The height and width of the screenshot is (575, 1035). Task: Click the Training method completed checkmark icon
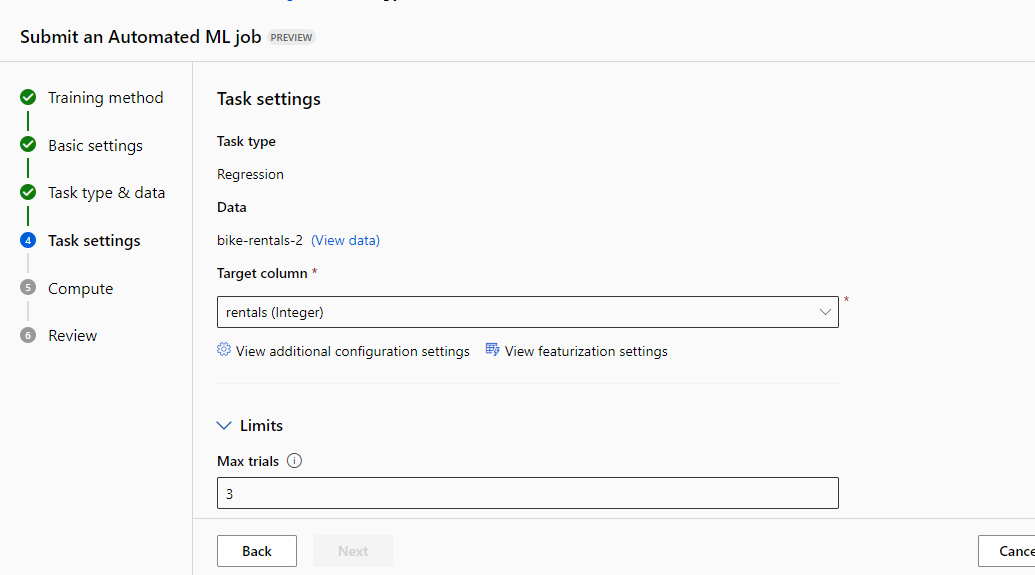pyautogui.click(x=28, y=98)
